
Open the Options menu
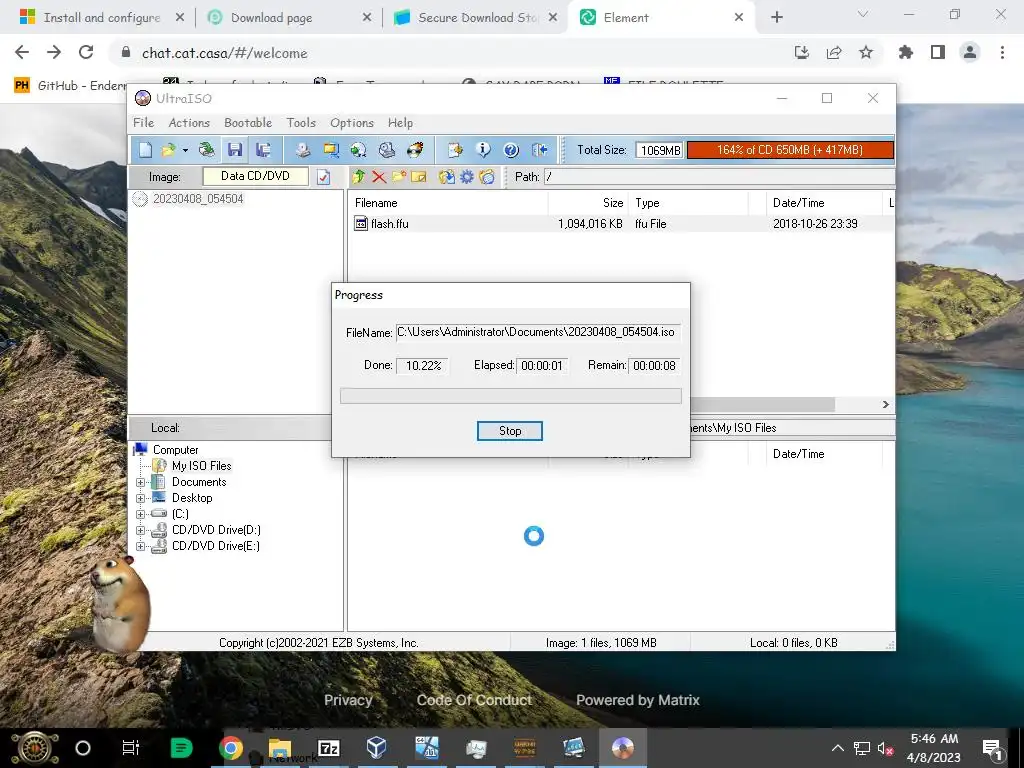[352, 123]
